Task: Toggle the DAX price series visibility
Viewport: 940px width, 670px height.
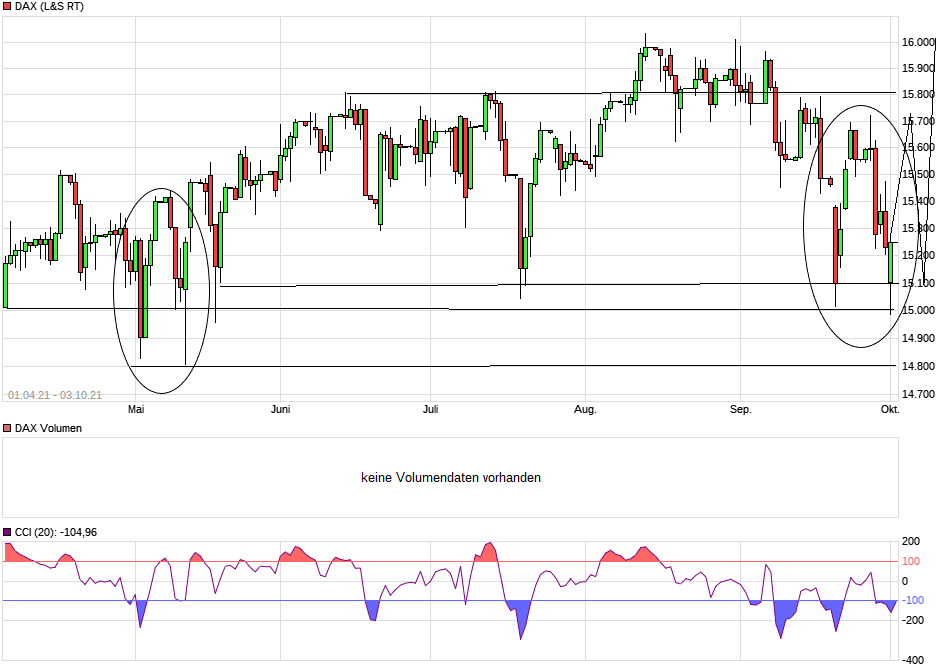Action: point(8,7)
